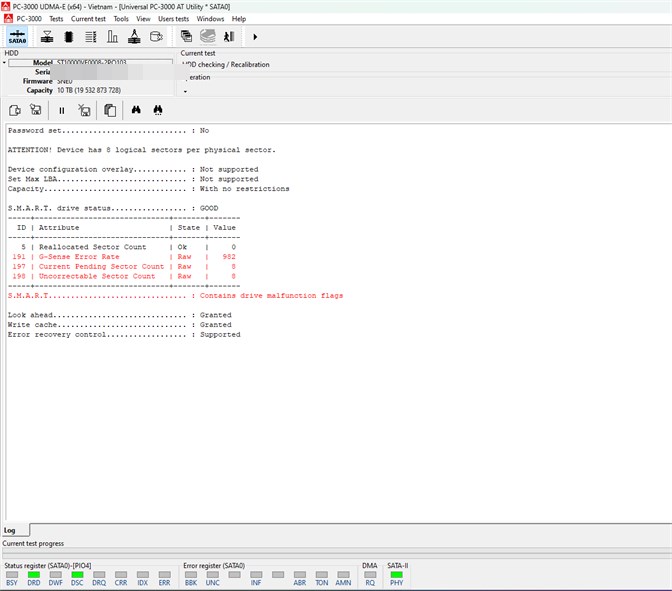672x591 pixels.
Task: Open the Tools menu
Action: tap(121, 19)
